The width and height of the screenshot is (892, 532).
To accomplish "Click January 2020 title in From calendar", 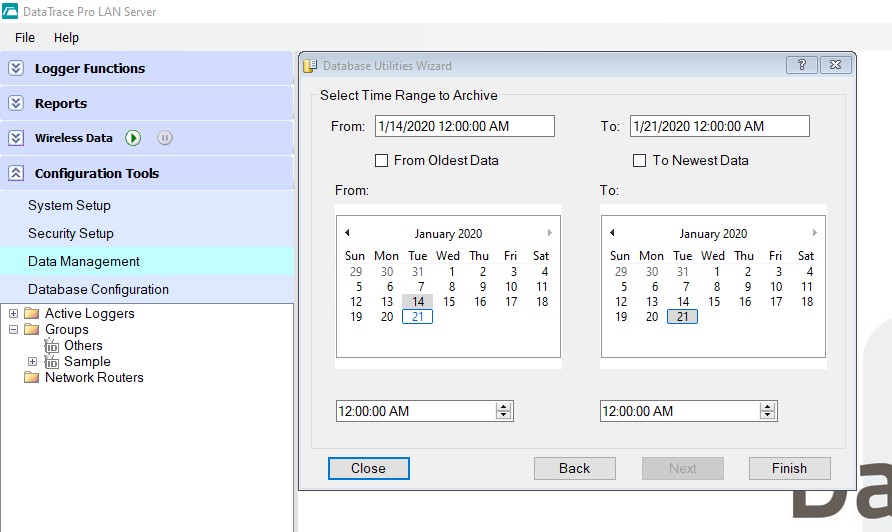I will click(448, 234).
